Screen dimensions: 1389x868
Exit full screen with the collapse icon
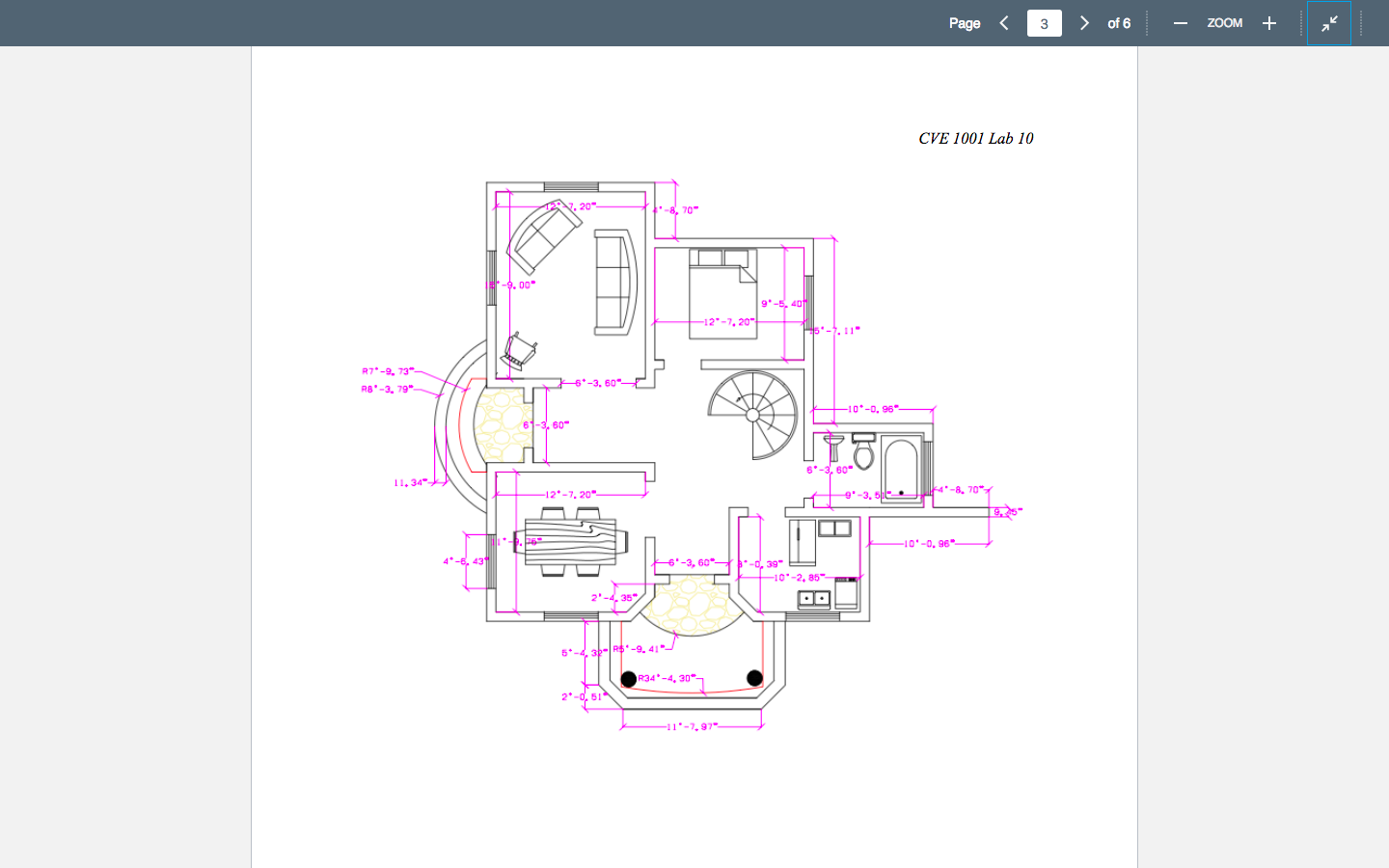pyautogui.click(x=1329, y=23)
